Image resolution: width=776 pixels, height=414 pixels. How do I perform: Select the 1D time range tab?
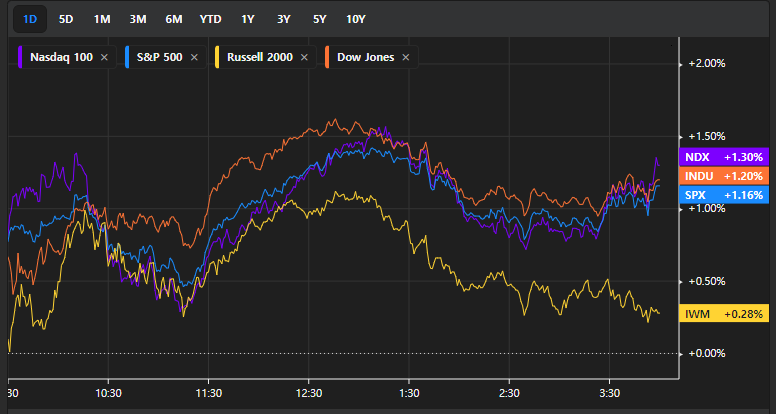[x=30, y=19]
